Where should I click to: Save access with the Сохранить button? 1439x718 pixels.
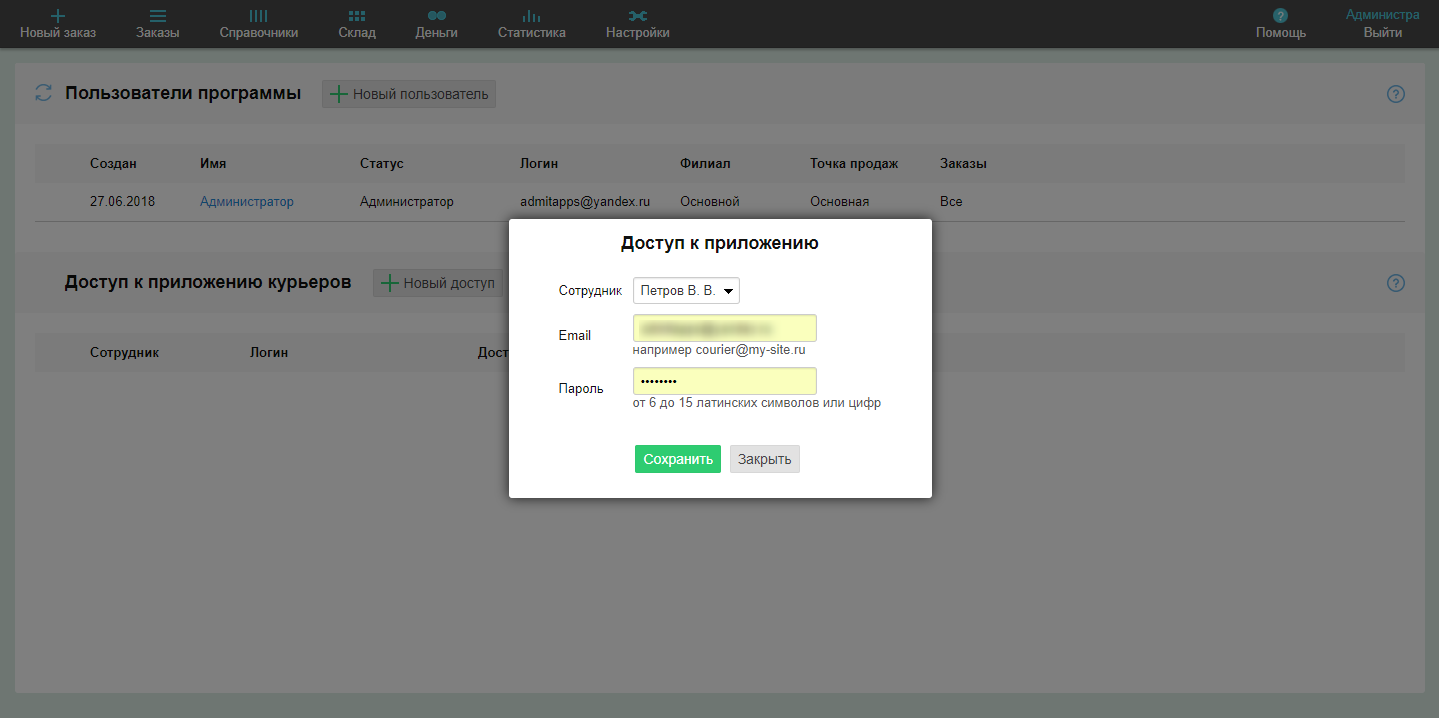click(677, 458)
